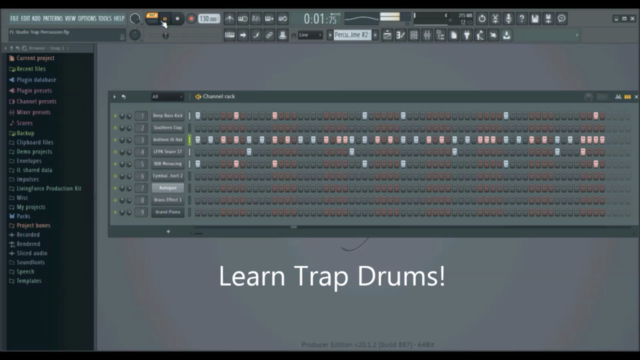Open the OPTIONS menu

coord(87,18)
